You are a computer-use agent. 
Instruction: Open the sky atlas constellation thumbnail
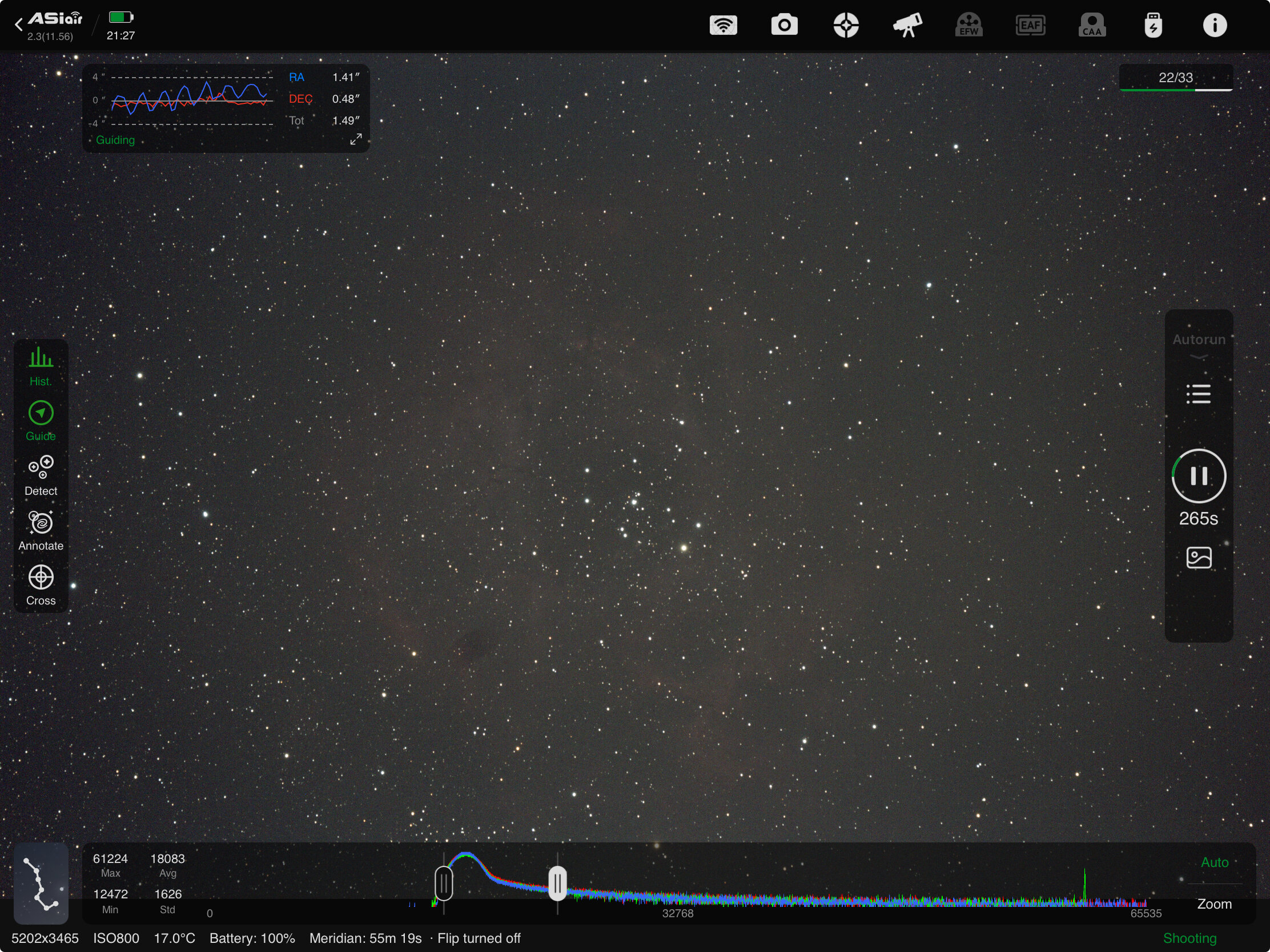(41, 882)
